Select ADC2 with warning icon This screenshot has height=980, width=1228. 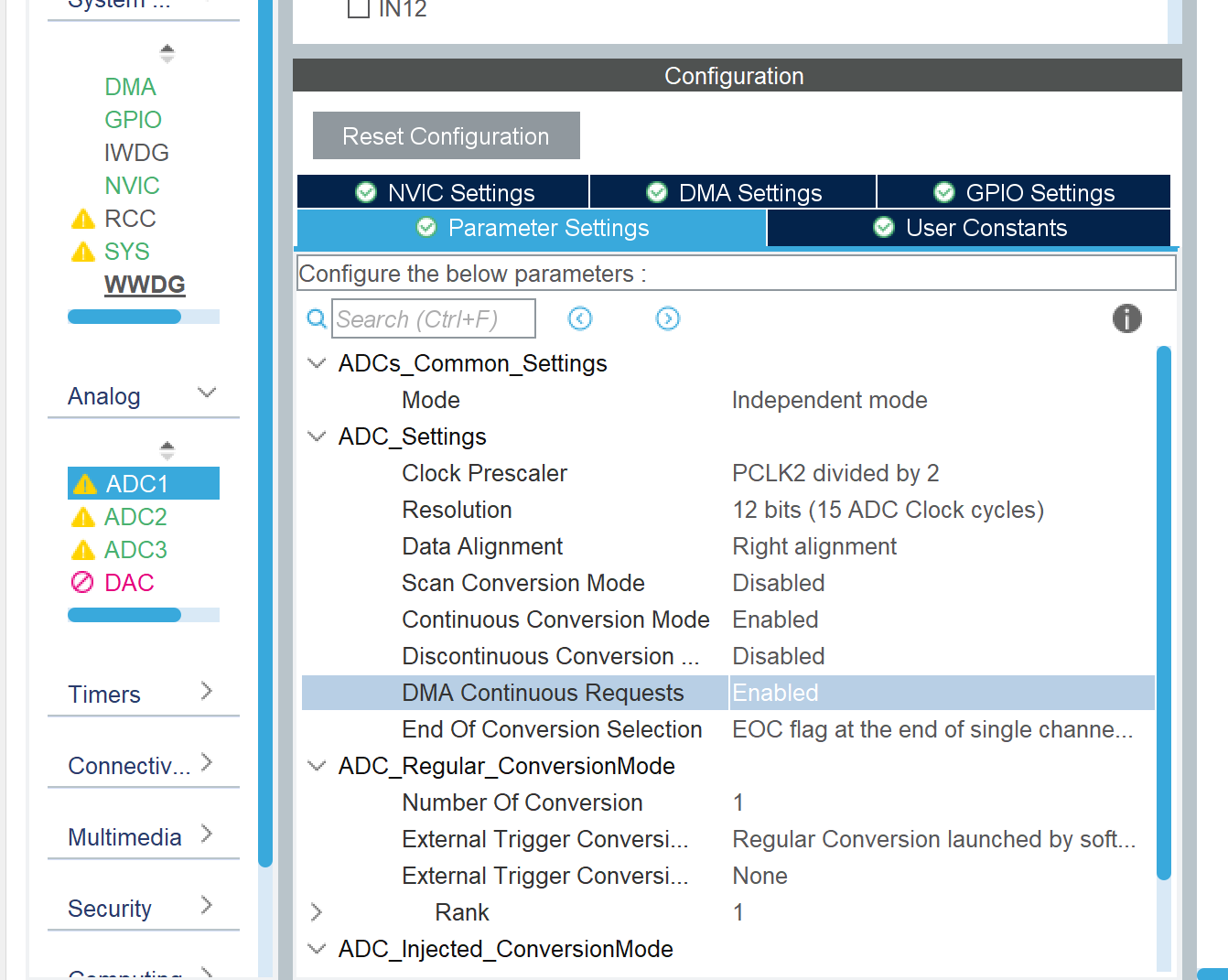pyautogui.click(x=135, y=517)
